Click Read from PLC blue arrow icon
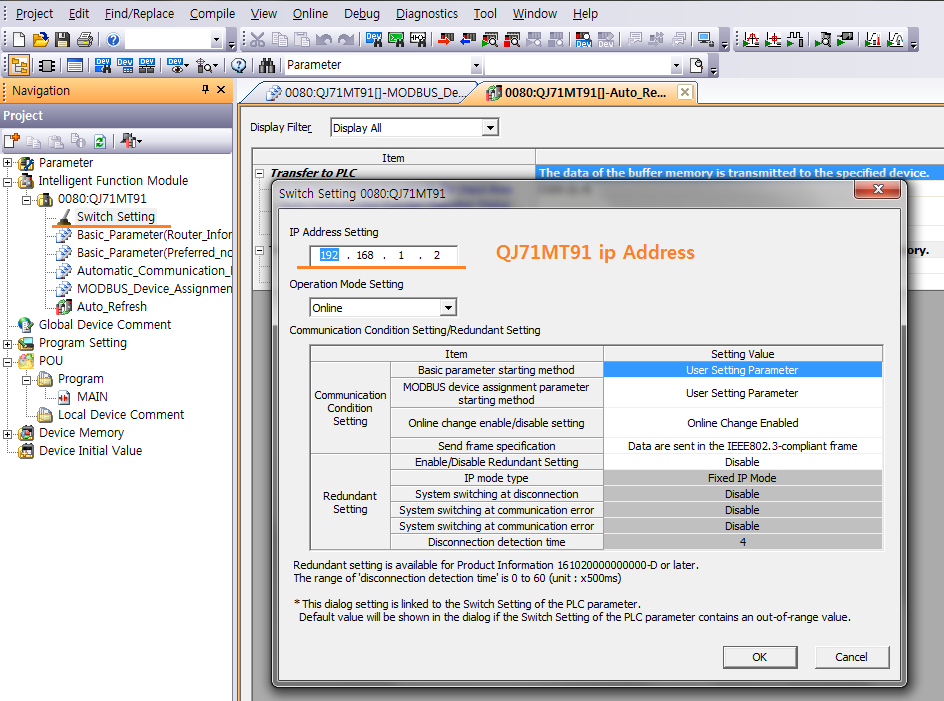 (468, 40)
